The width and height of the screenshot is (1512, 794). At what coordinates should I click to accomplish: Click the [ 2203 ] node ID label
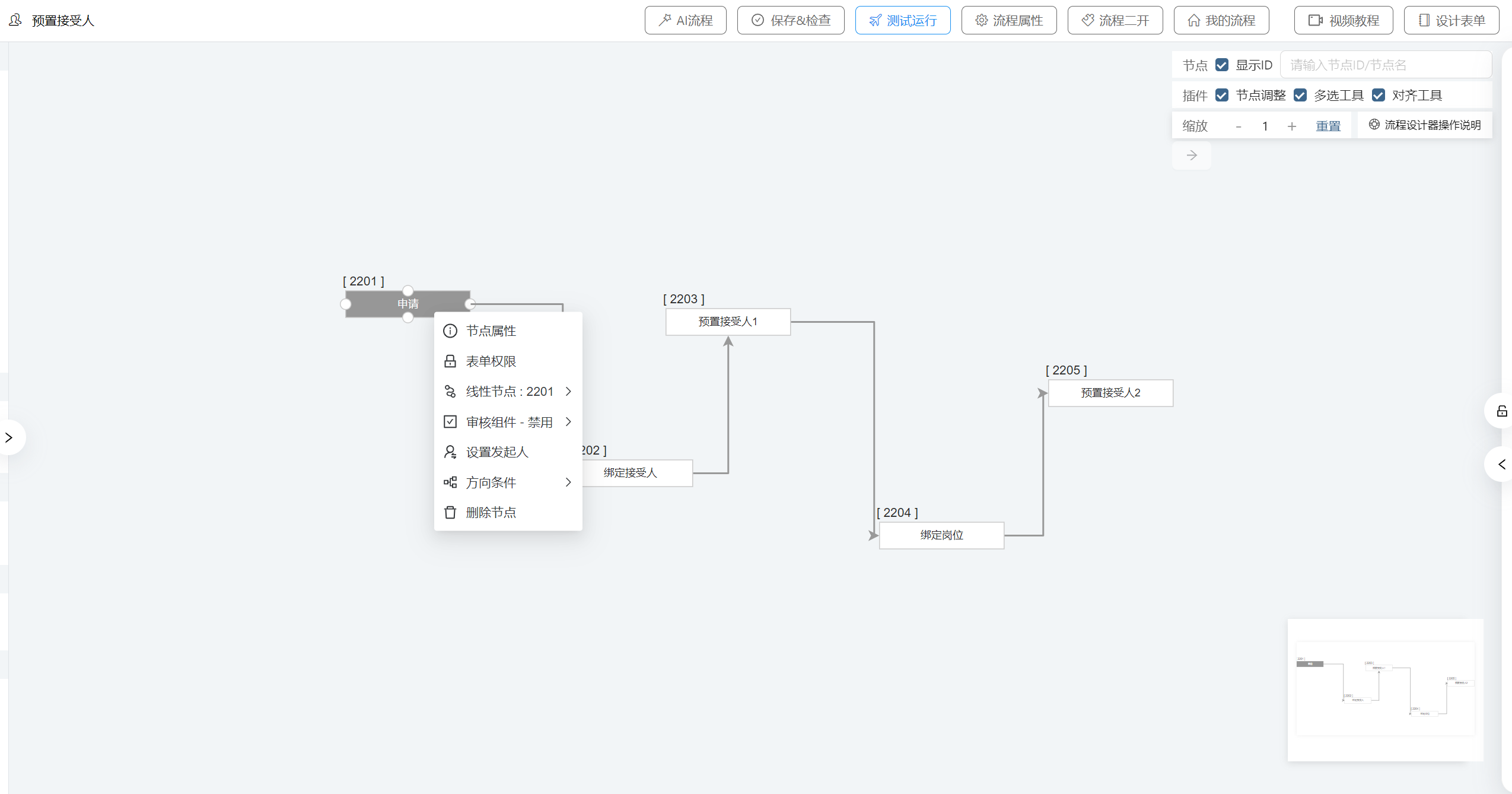(684, 299)
